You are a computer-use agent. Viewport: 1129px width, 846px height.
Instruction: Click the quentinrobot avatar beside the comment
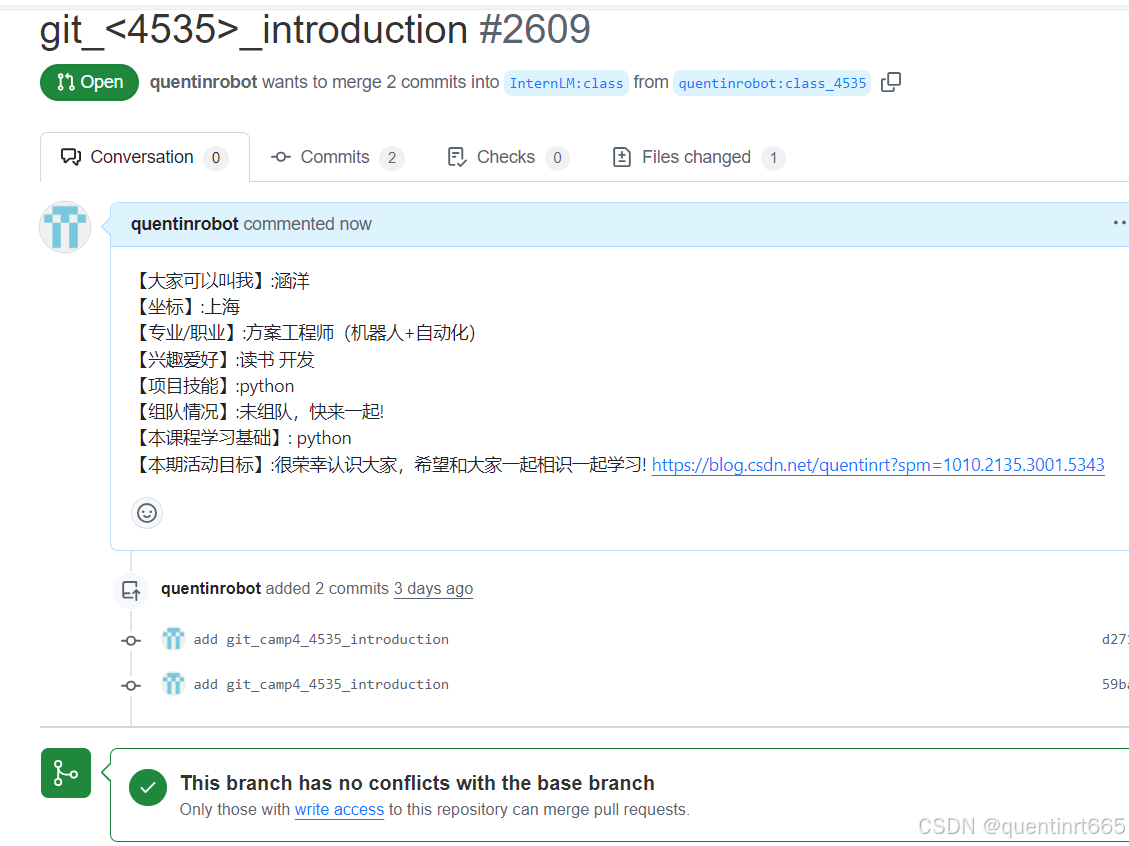65,227
